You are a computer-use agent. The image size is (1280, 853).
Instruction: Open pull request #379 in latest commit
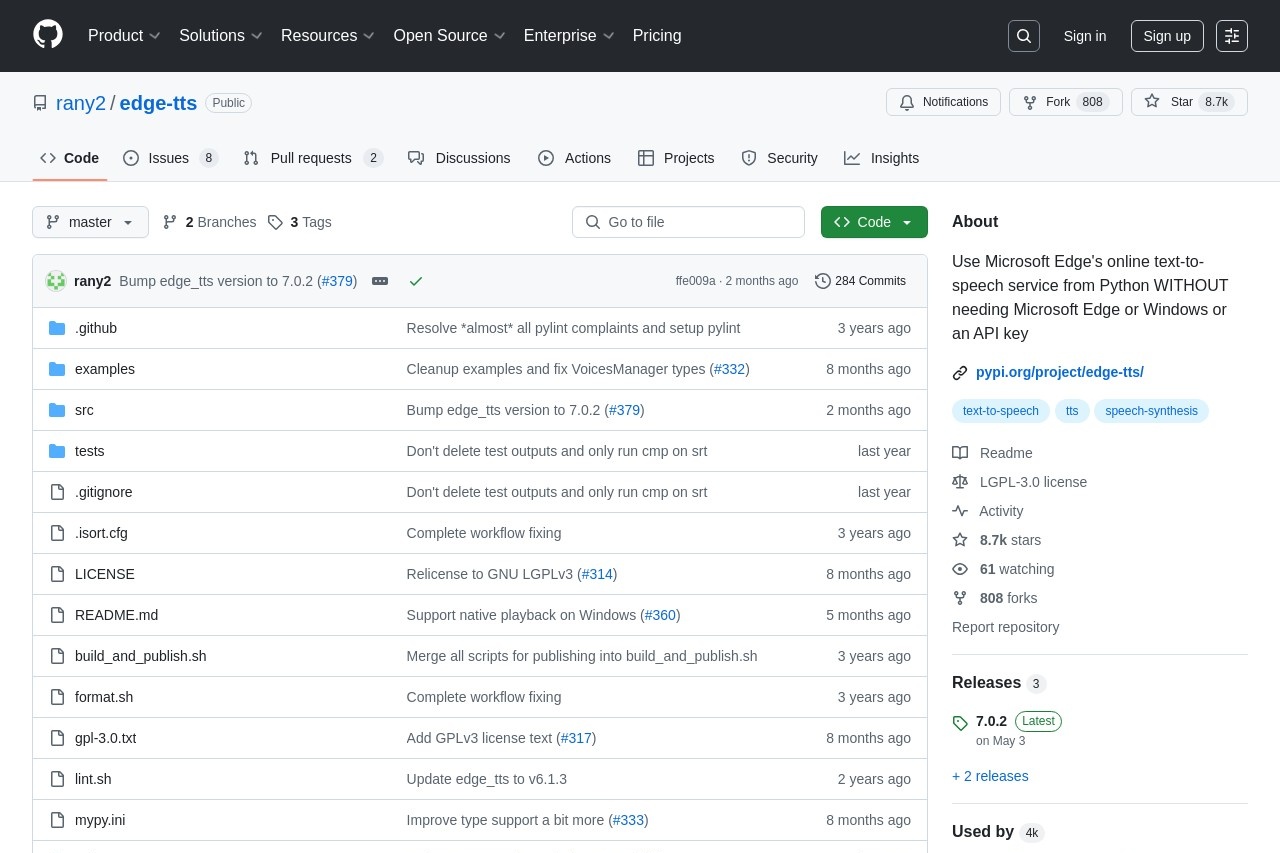[x=338, y=281]
